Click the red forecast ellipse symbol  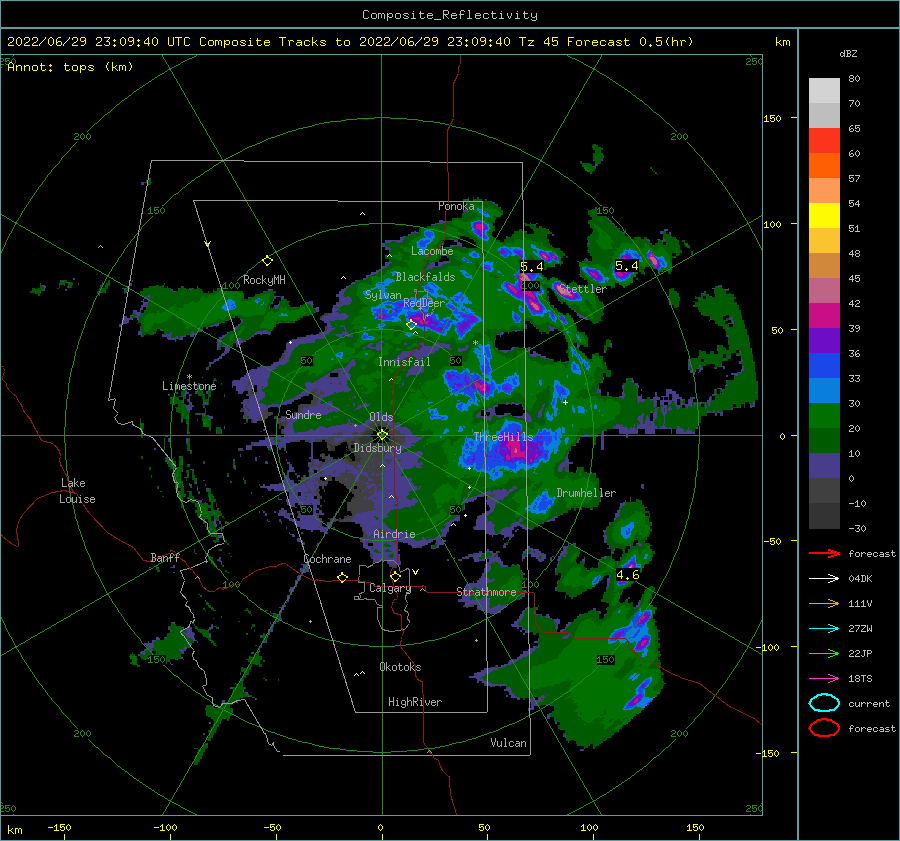pos(824,728)
